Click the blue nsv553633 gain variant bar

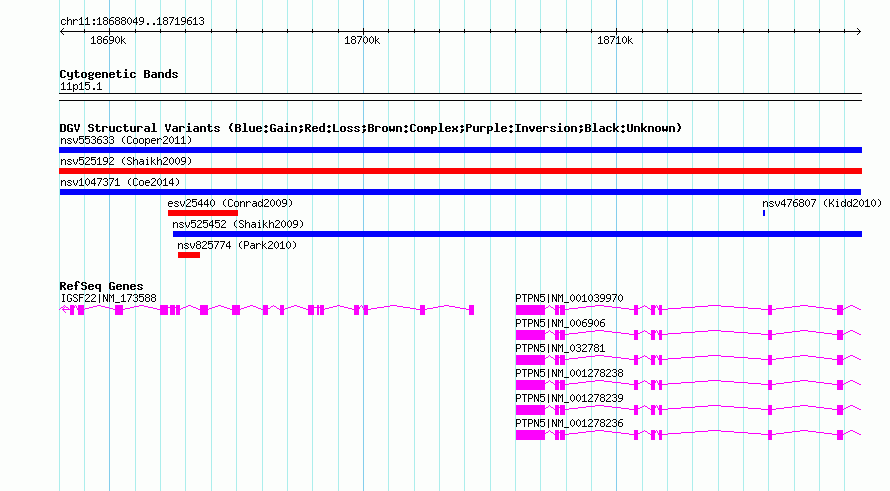460,150
